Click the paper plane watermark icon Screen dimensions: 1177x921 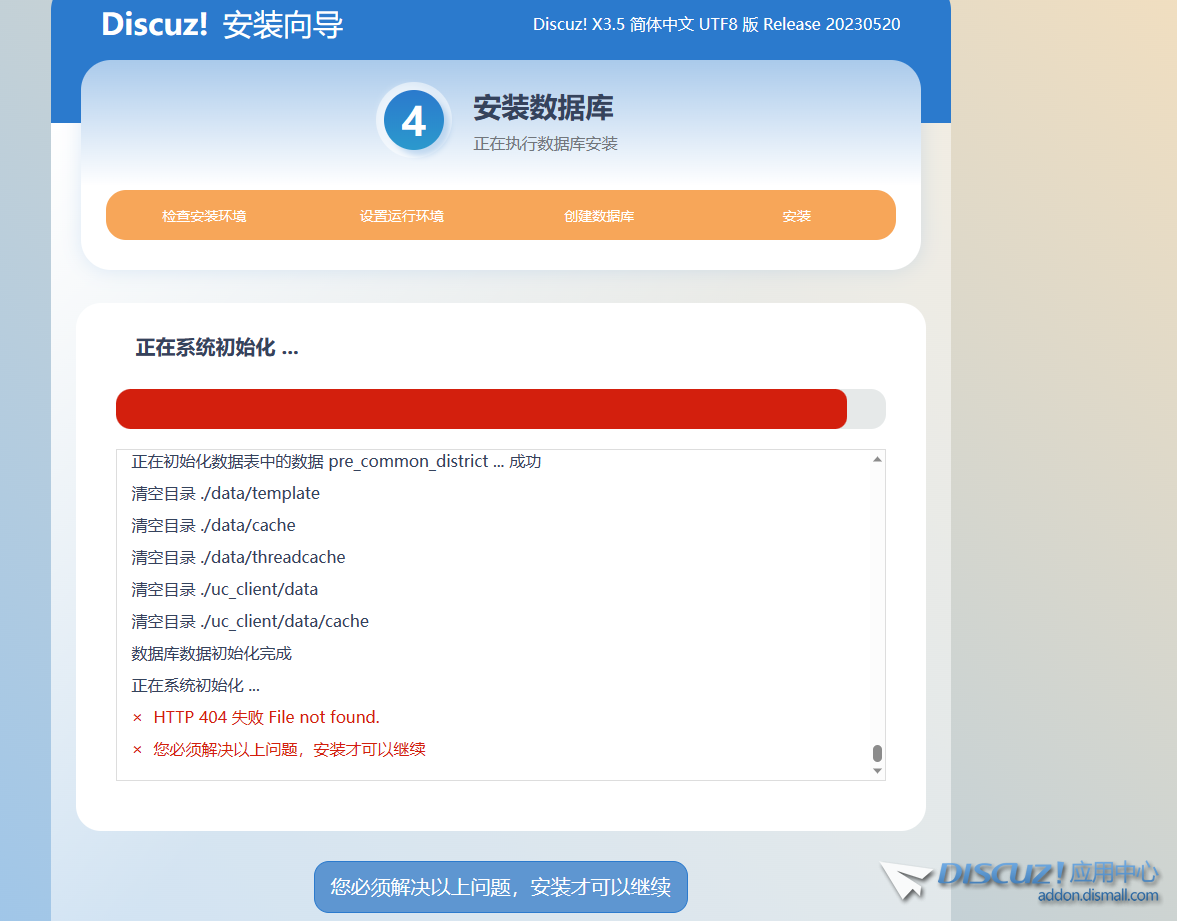pyautogui.click(x=903, y=879)
